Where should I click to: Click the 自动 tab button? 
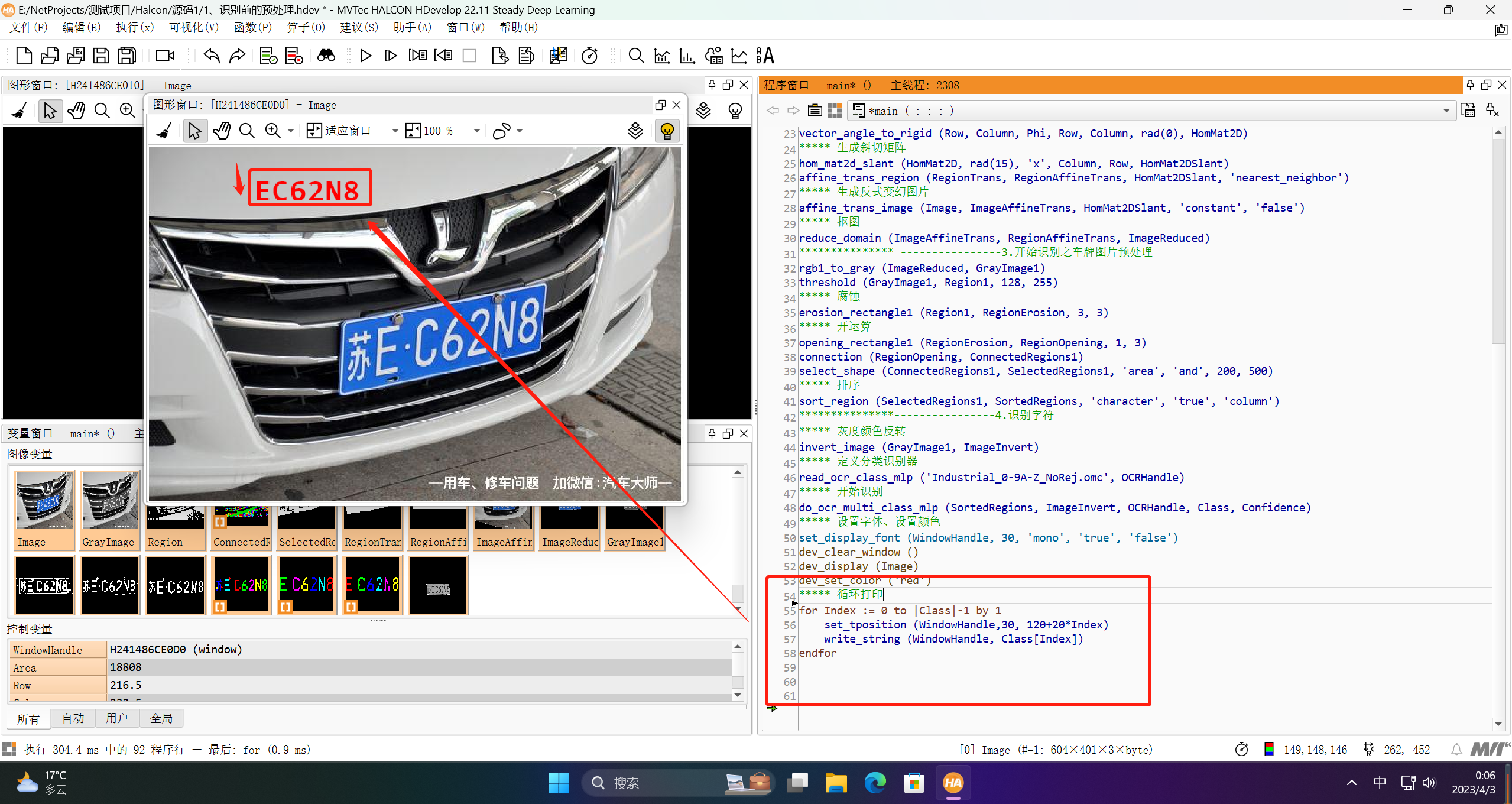73,718
